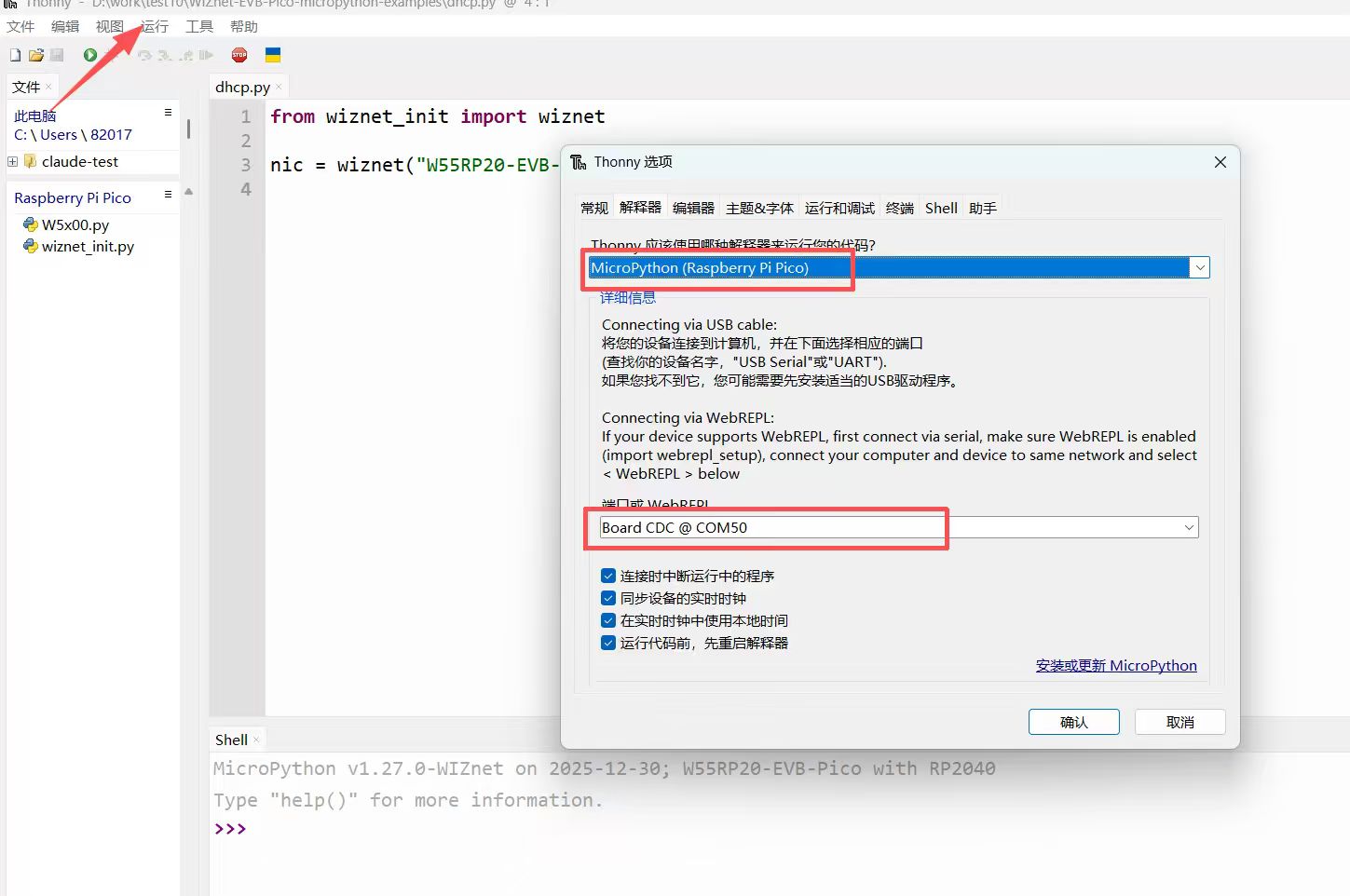Close the Thonny 选项 dialog with X
Viewport: 1350px width, 896px height.
pos(1220,162)
